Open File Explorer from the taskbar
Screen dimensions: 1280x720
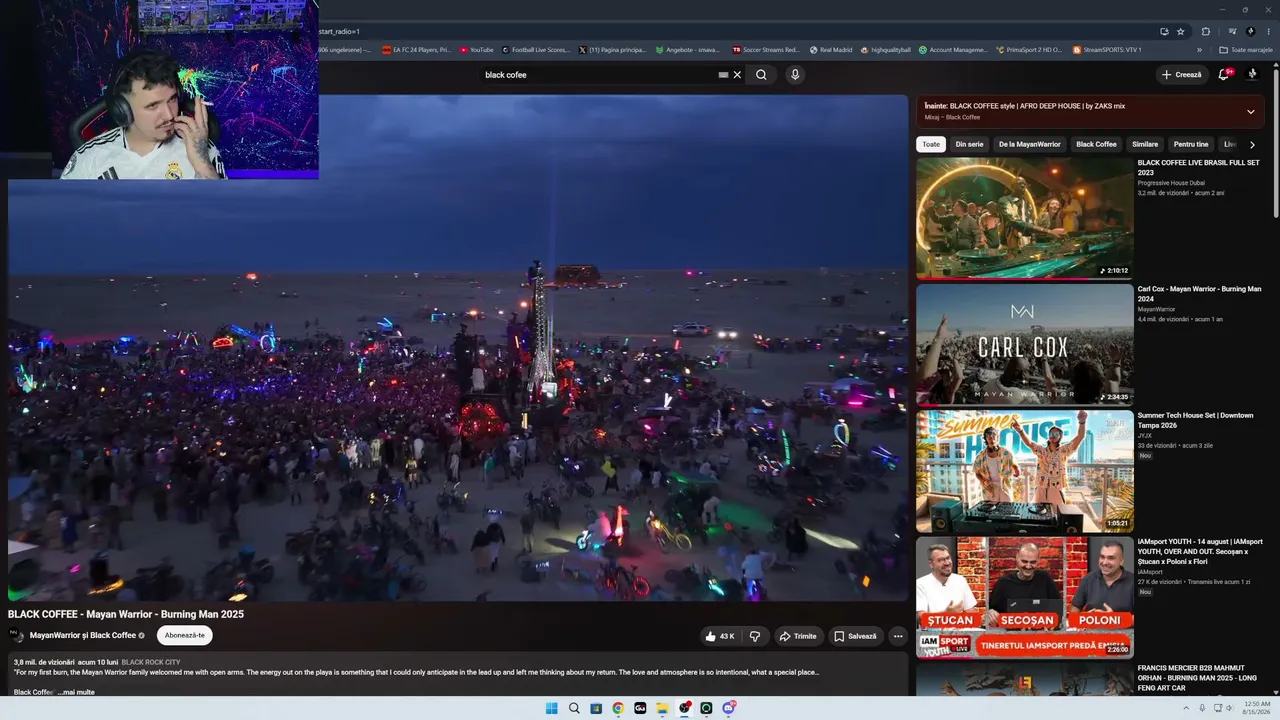[662, 708]
